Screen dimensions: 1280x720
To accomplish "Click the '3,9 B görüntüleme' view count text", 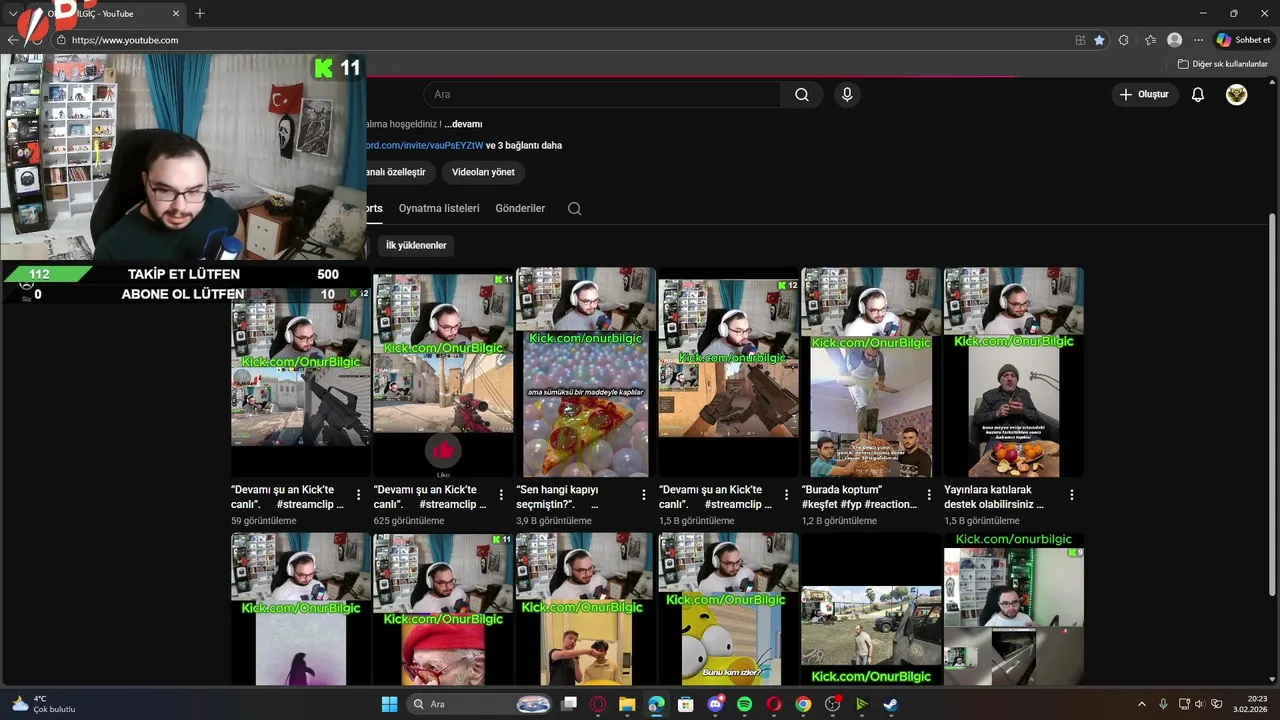I will coord(553,521).
